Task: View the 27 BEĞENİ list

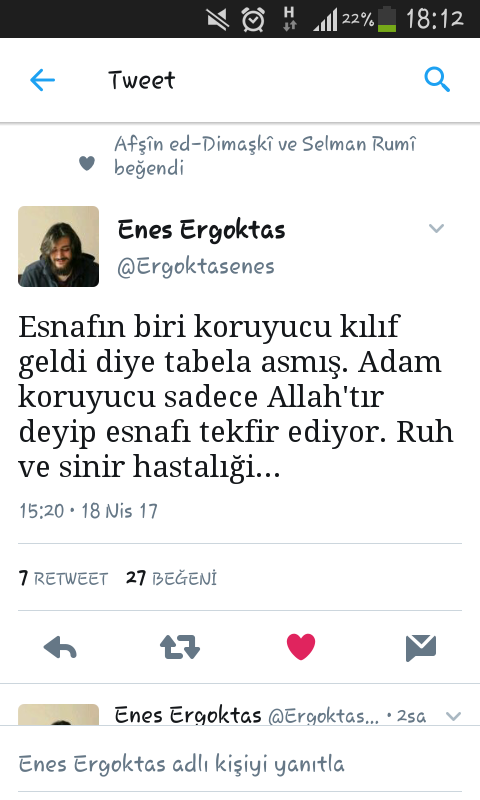Action: (x=171, y=578)
